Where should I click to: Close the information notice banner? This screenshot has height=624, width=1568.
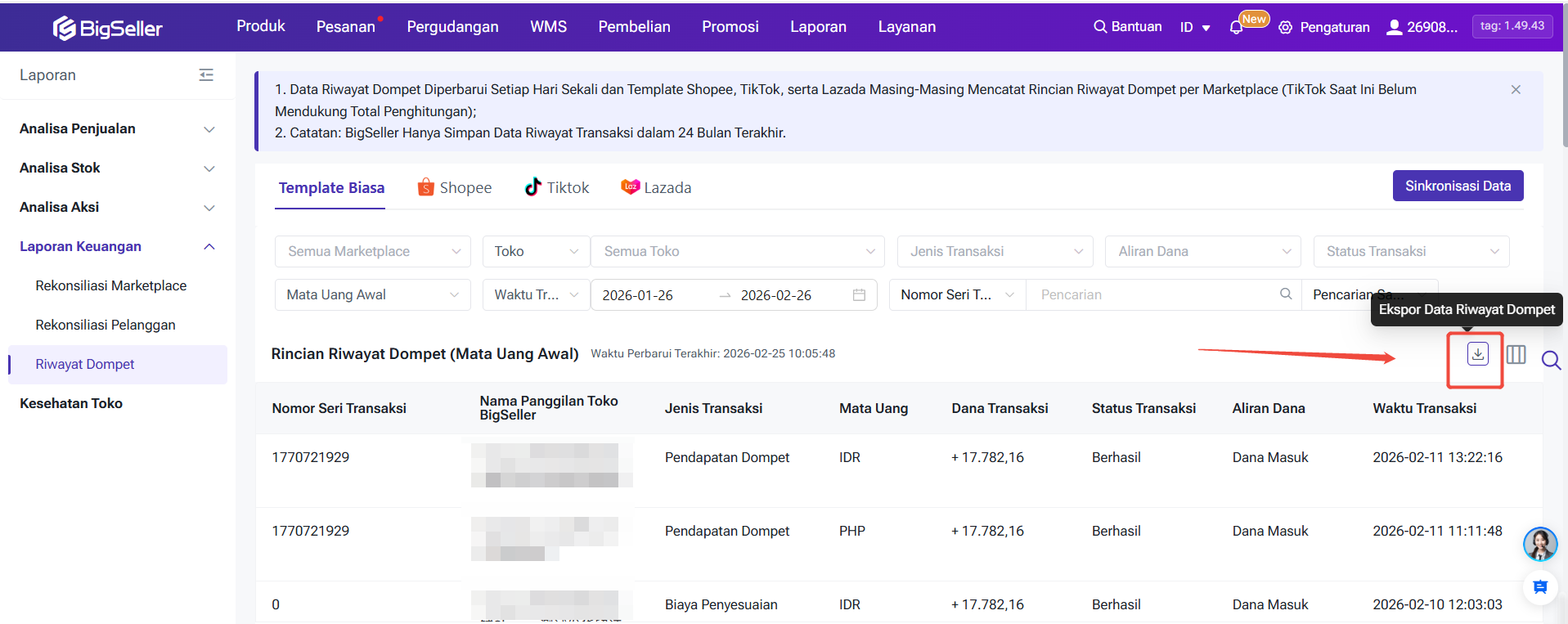(x=1516, y=90)
